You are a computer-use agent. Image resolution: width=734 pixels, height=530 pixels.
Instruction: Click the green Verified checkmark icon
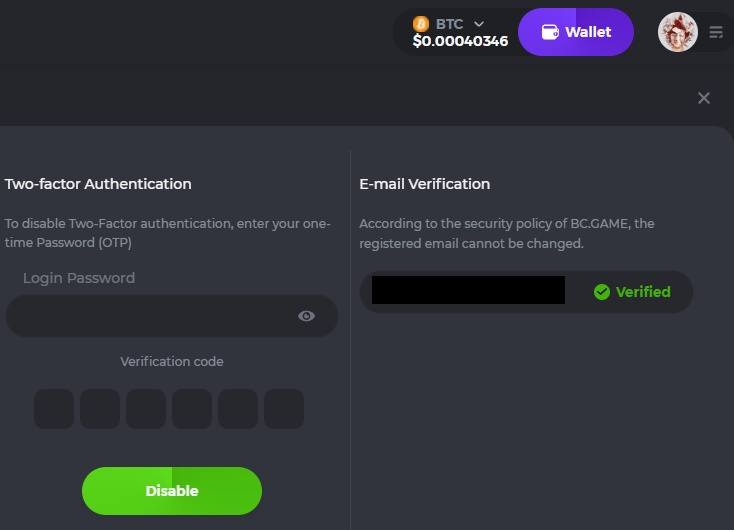pyautogui.click(x=602, y=292)
